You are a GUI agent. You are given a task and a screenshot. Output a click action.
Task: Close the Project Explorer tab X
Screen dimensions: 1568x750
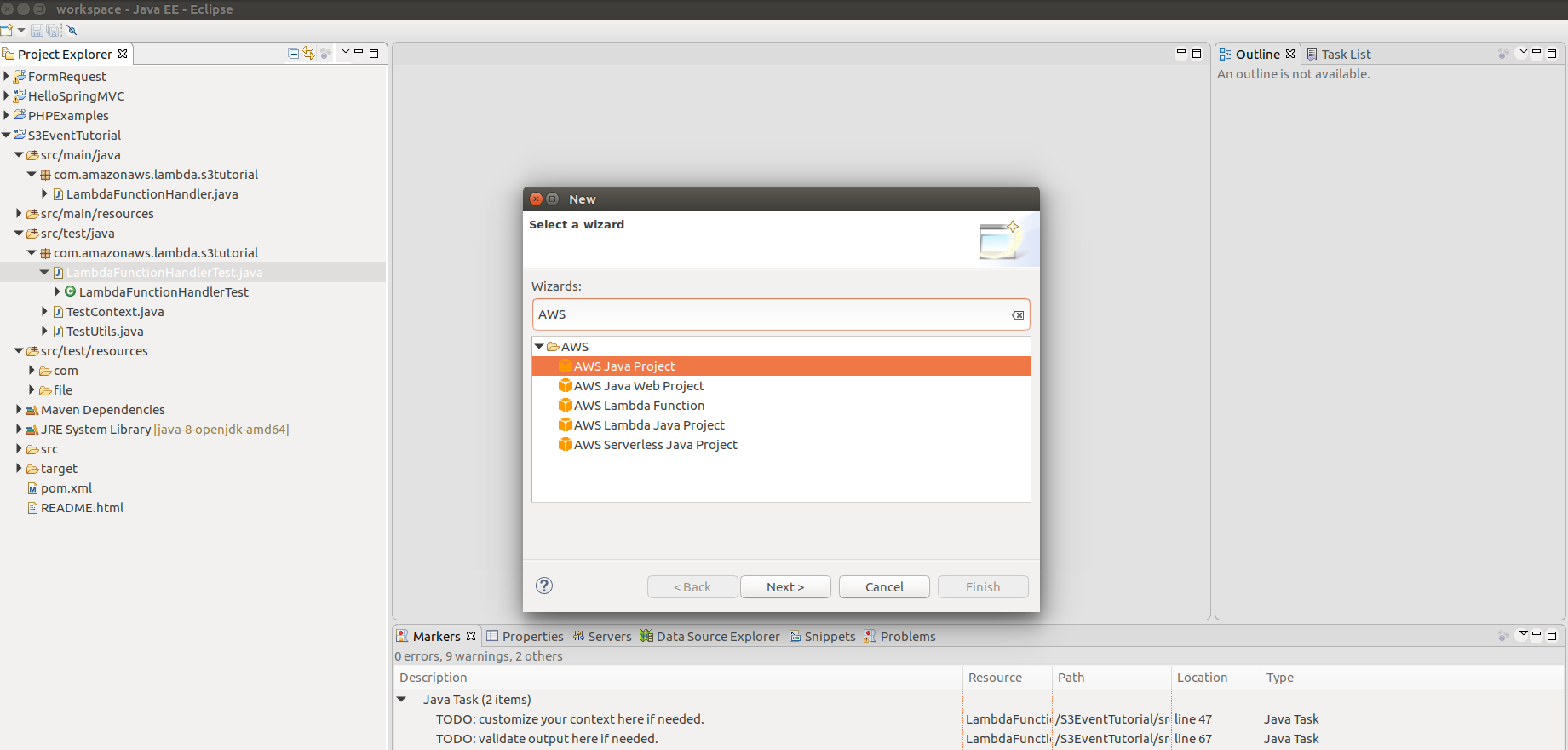[123, 54]
